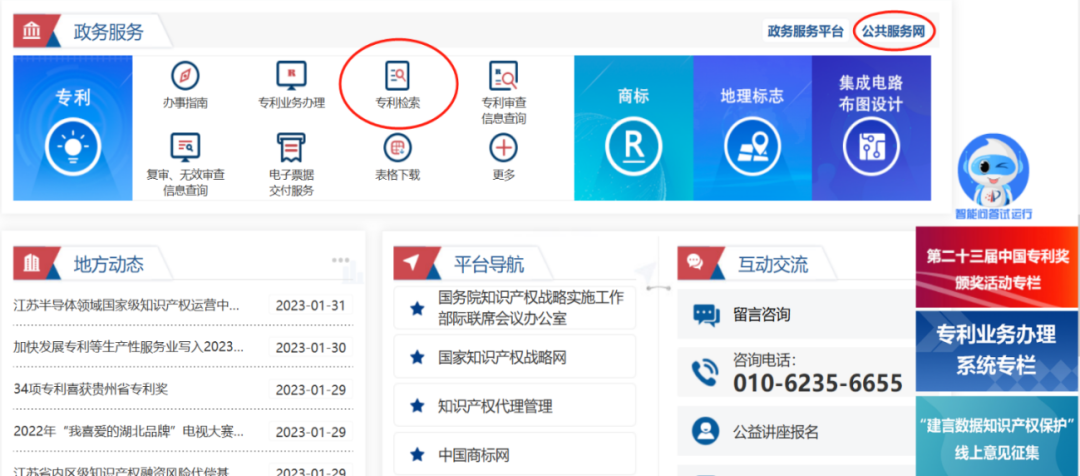Click 专利业务办理系统专栏 banner
1080x476 pixels.
tap(996, 350)
